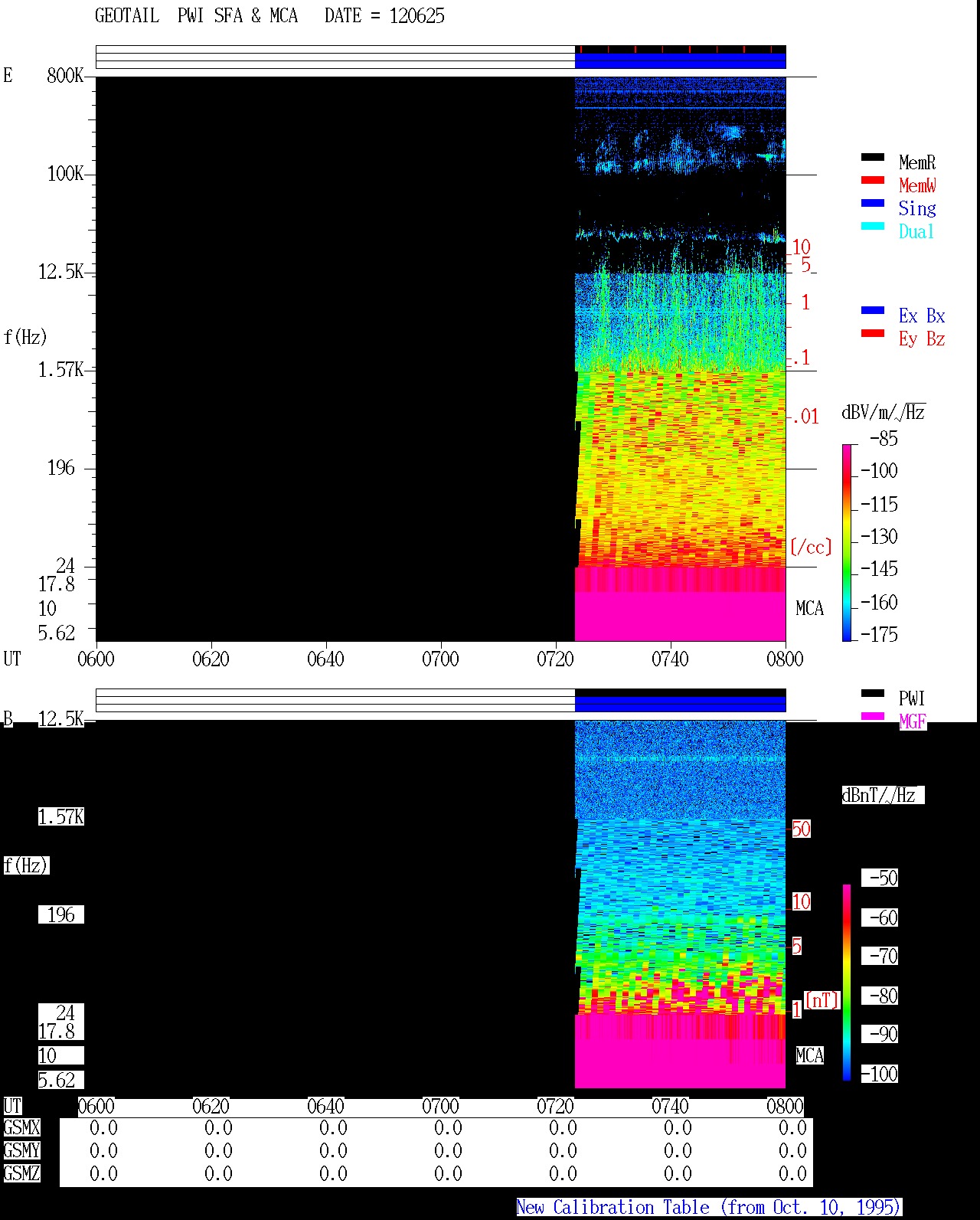The width and height of the screenshot is (980, 1220).
Task: Click the red [nT] unit label
Action: click(822, 1000)
